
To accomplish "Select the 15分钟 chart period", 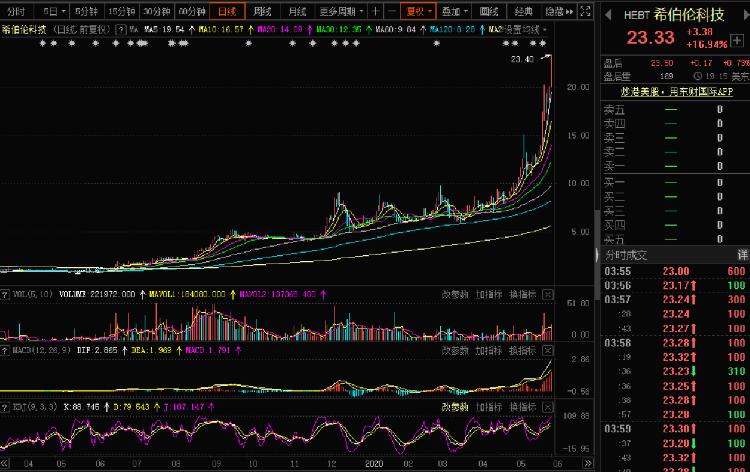I will [x=121, y=11].
